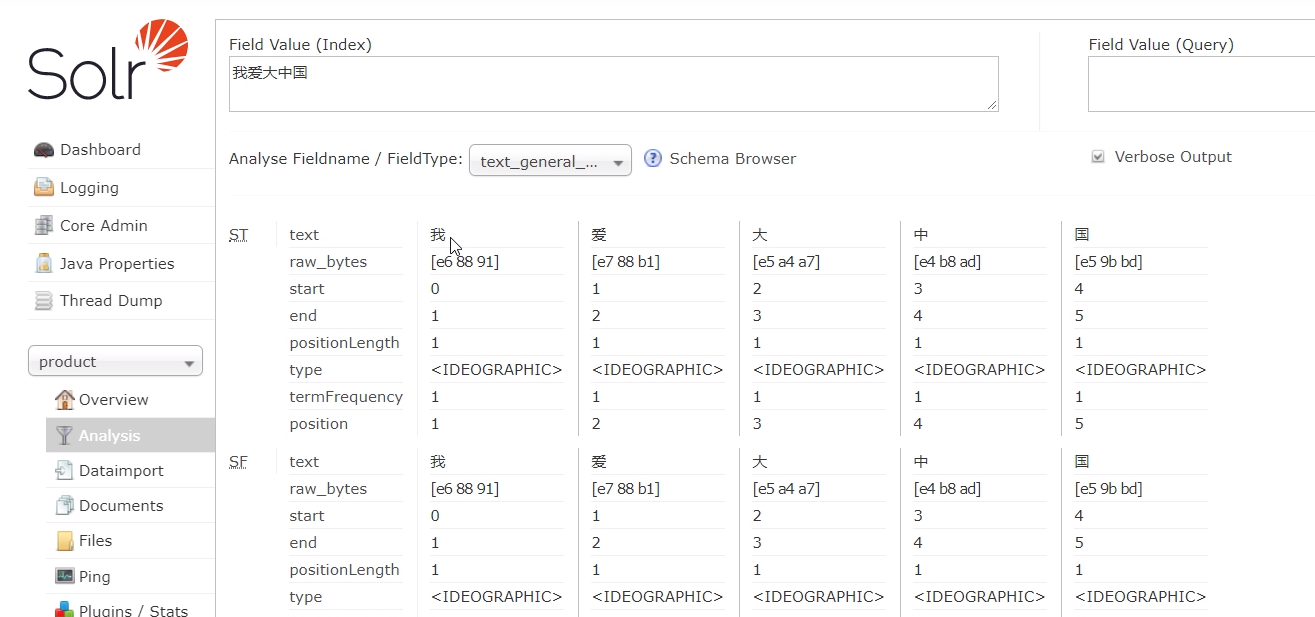
Task: Click the Java Properties icon
Action: tap(44, 264)
